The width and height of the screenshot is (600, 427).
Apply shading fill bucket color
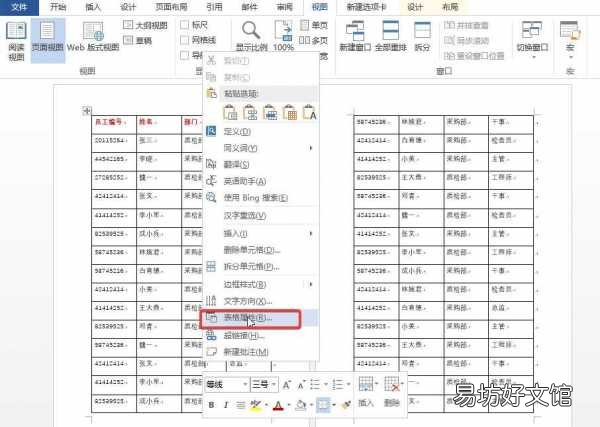(x=301, y=405)
